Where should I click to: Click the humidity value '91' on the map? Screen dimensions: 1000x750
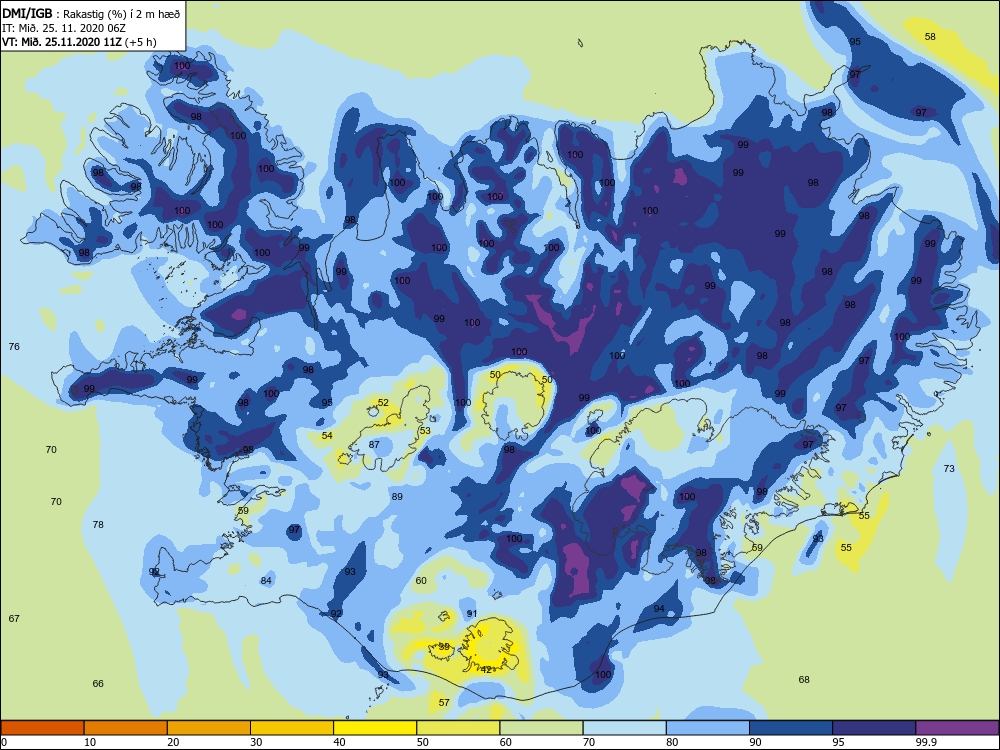(x=472, y=614)
